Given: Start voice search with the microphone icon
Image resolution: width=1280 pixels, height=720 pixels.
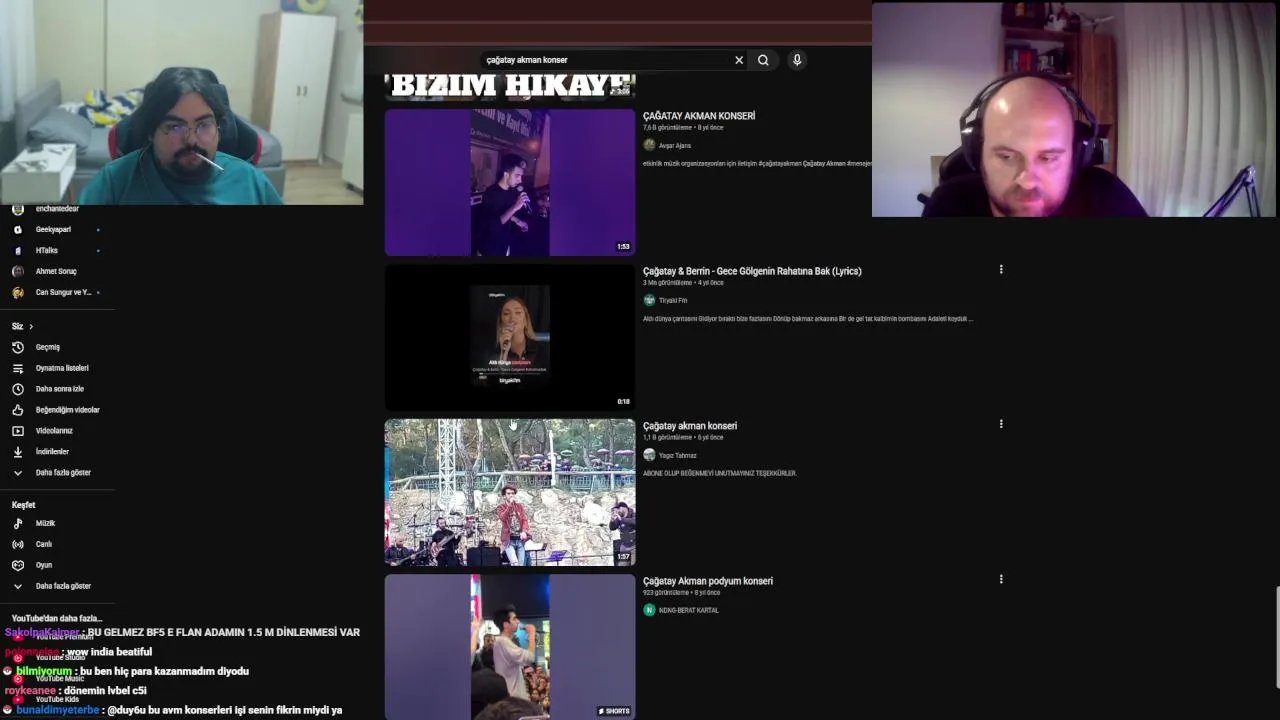Looking at the screenshot, I should pyautogui.click(x=797, y=60).
